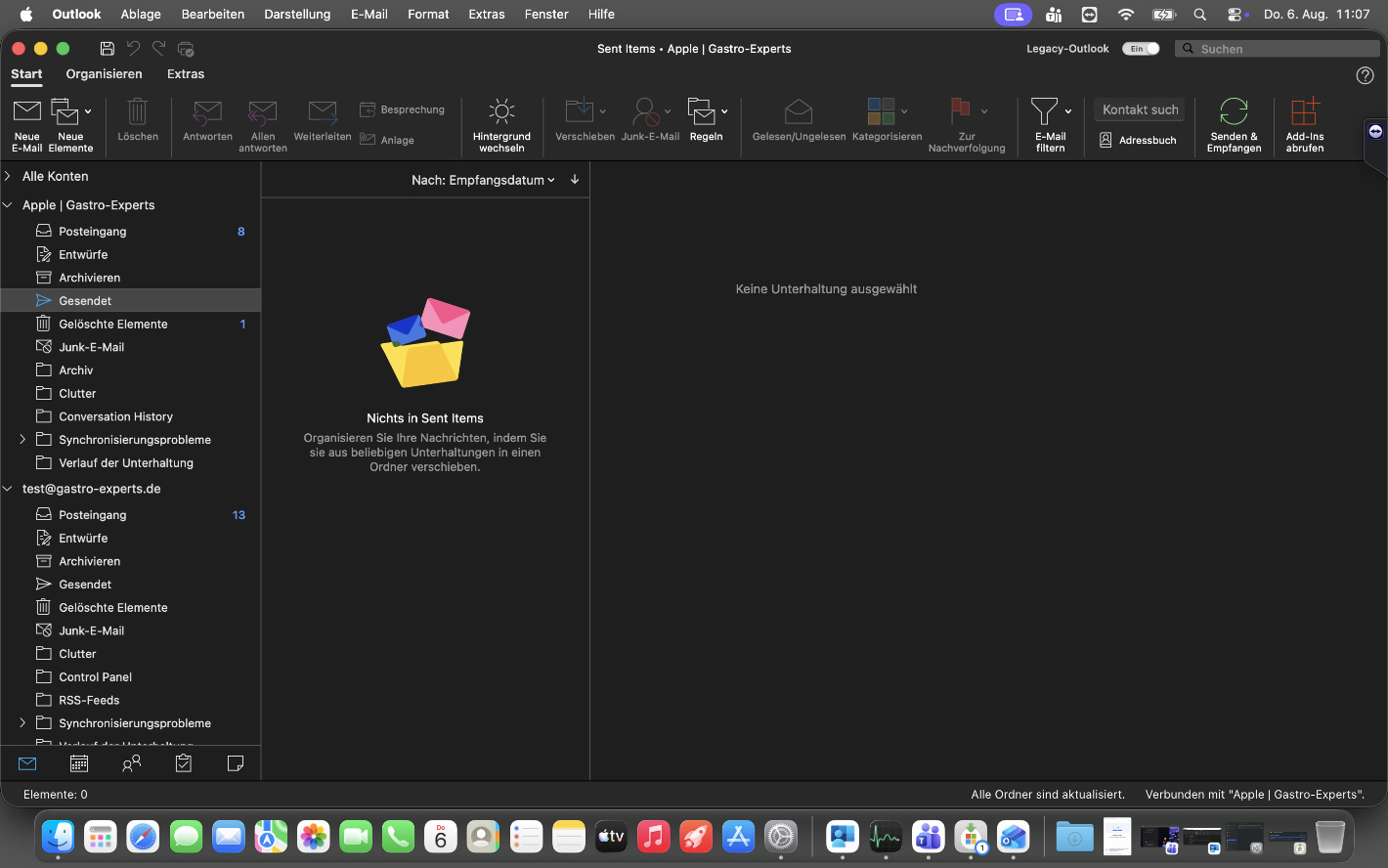
Task: Create a new email with Neue E-Mail
Action: coord(26,124)
